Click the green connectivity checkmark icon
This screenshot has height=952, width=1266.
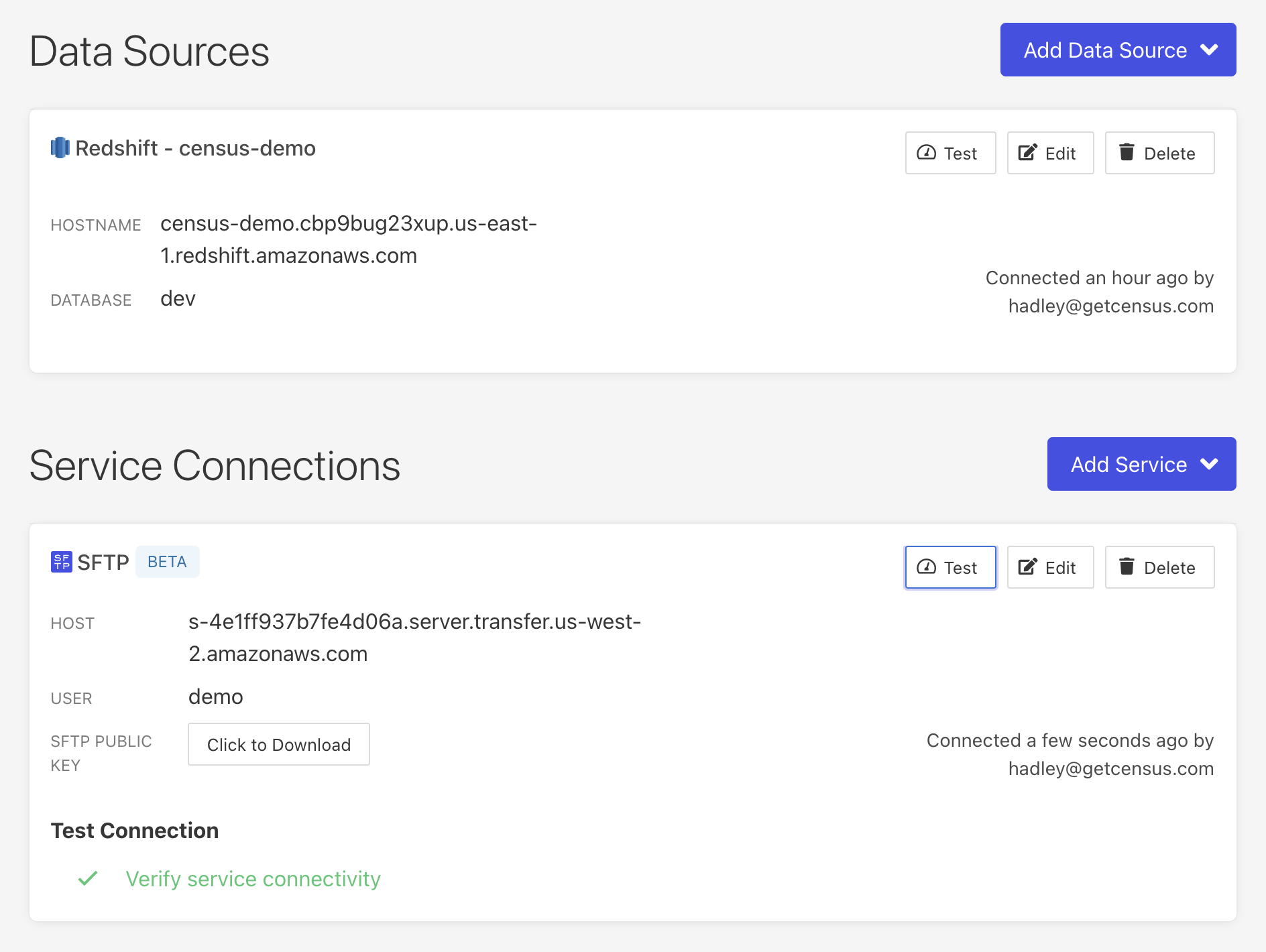pos(88,878)
